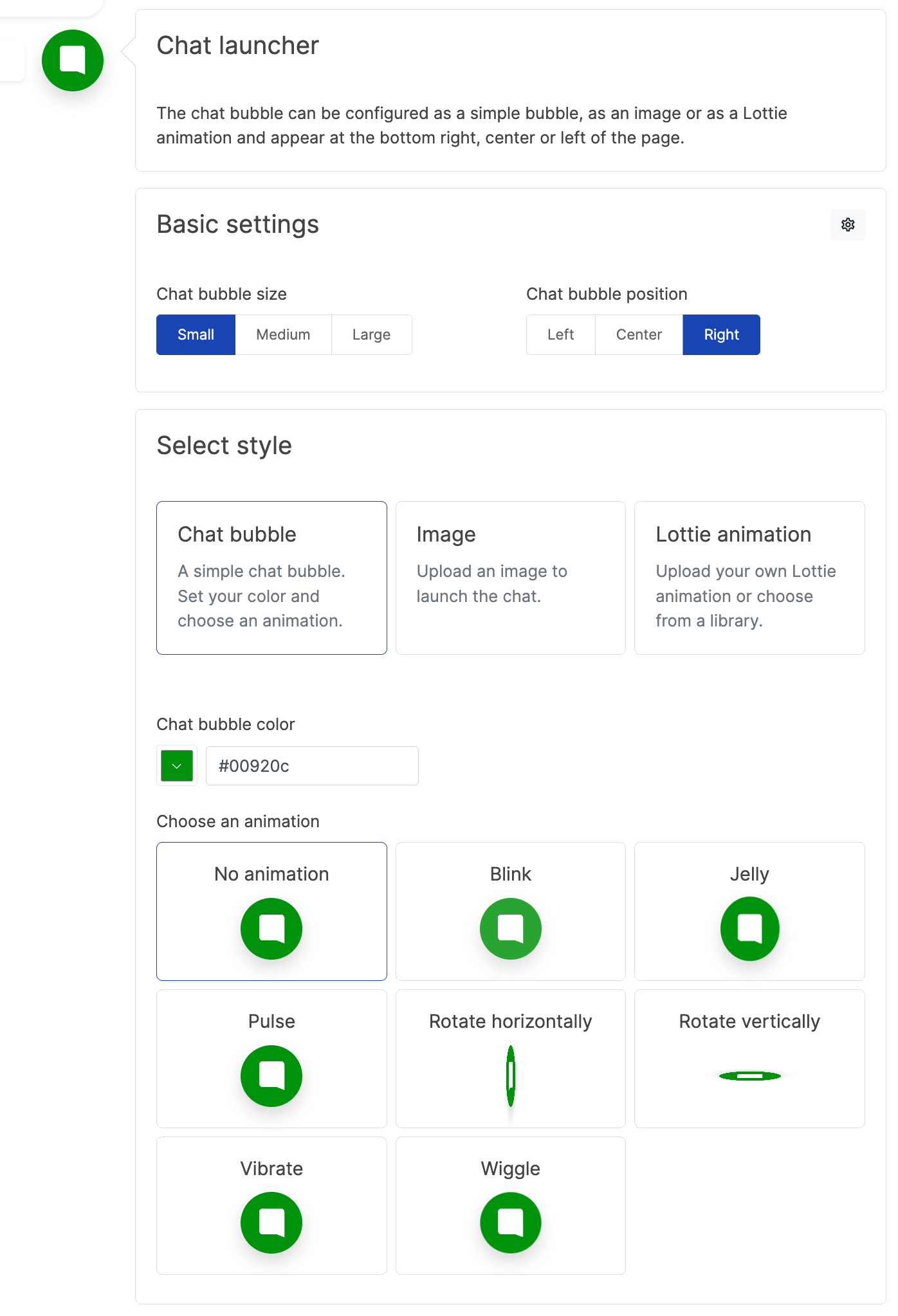Set chat bubble position to Center
The height and width of the screenshot is (1316, 898).
[x=639, y=334]
